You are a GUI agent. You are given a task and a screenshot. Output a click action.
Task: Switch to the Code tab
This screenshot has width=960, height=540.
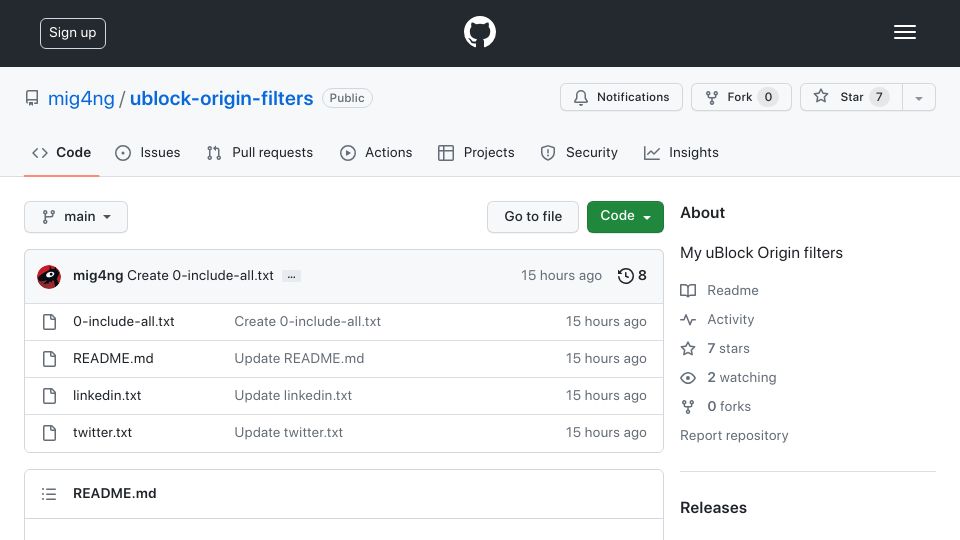coord(61,152)
